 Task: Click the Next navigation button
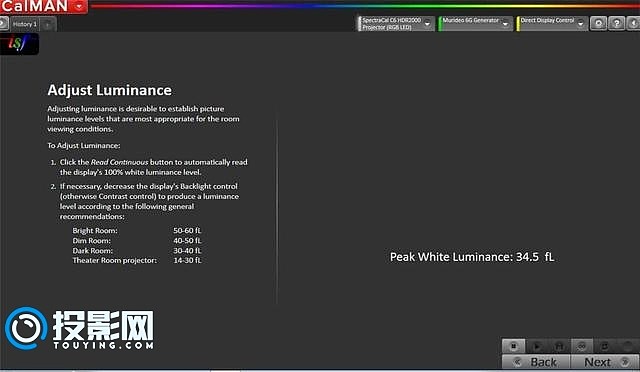point(605,362)
